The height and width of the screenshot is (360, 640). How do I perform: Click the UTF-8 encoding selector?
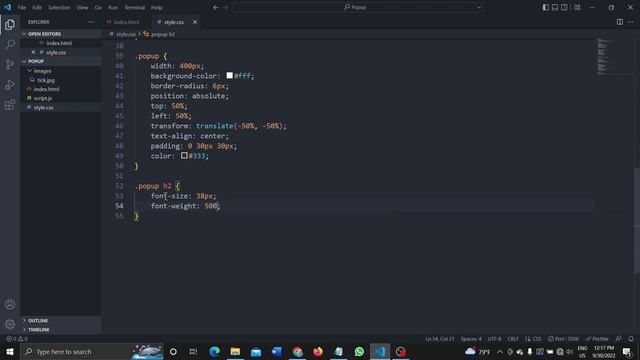pyautogui.click(x=494, y=339)
